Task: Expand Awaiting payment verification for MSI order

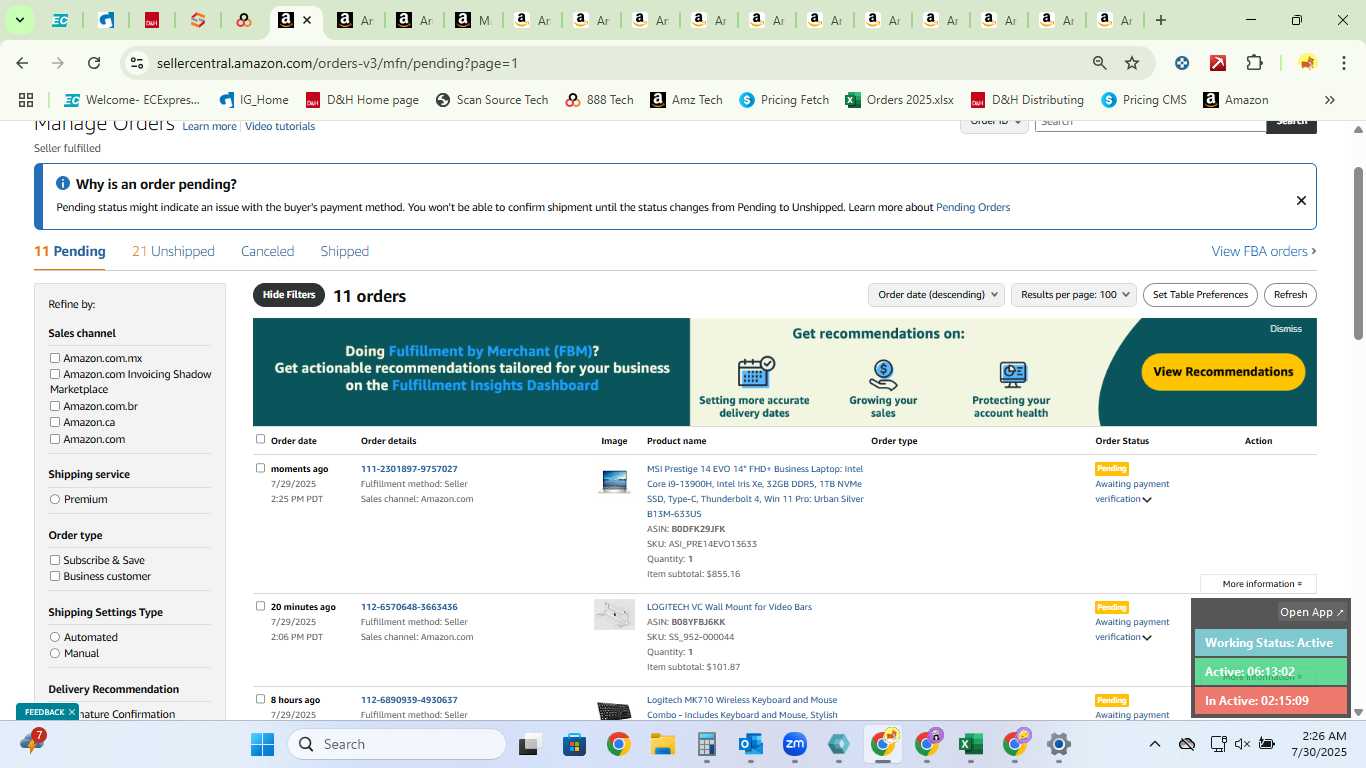Action: pos(1147,500)
